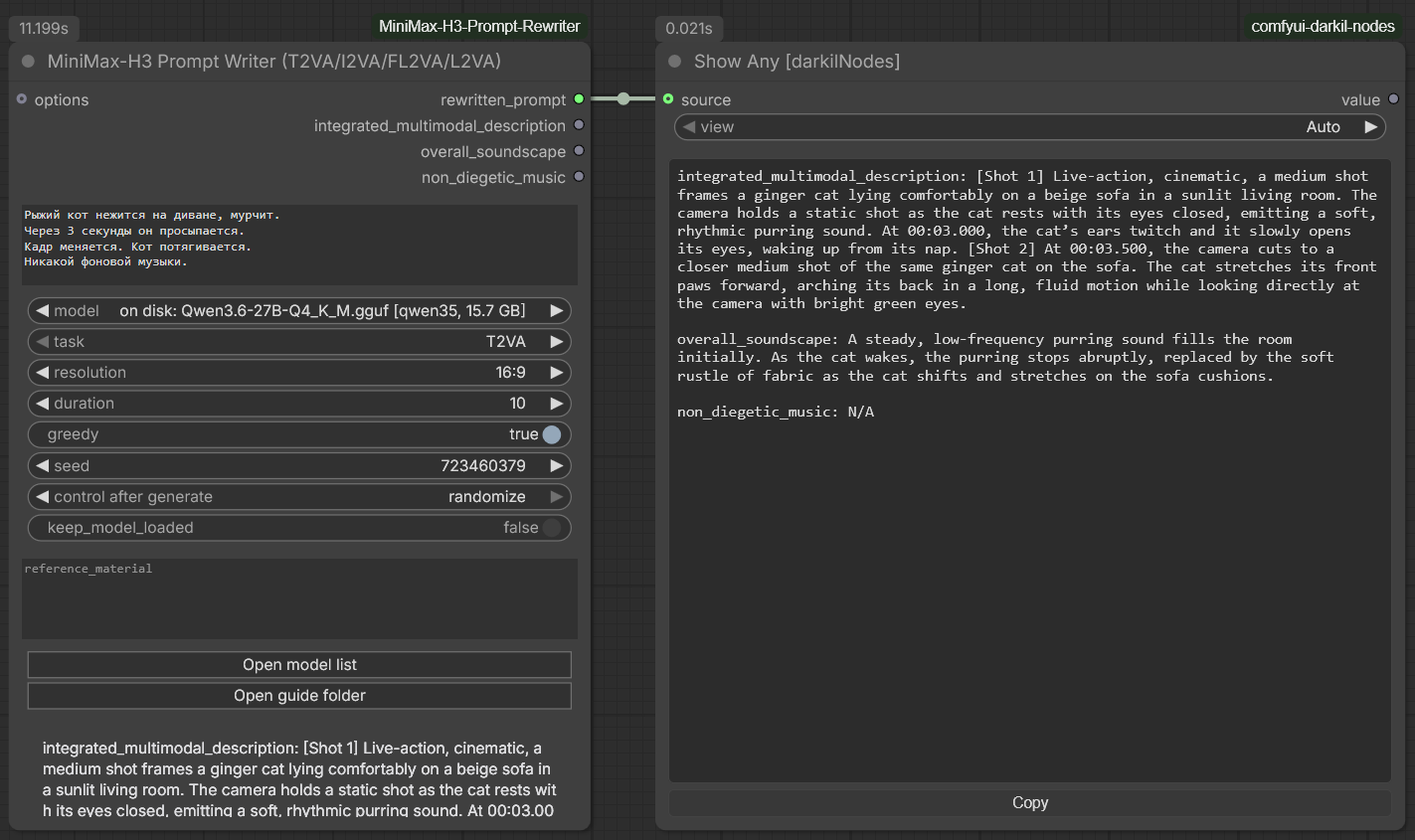The height and width of the screenshot is (840, 1415).
Task: Open the model dropdown showing Qwen3.6-27B
Action: [299, 310]
